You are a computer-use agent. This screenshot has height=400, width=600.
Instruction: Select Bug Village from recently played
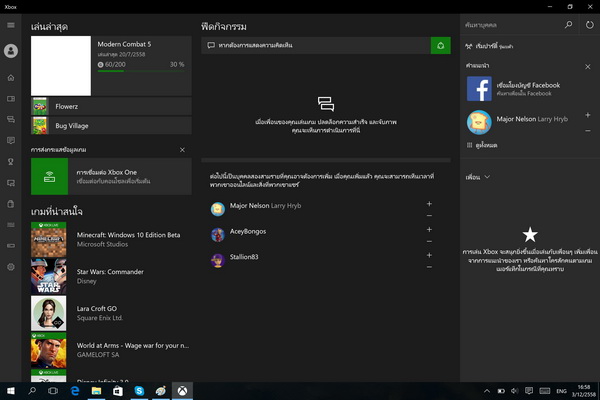[110, 126]
